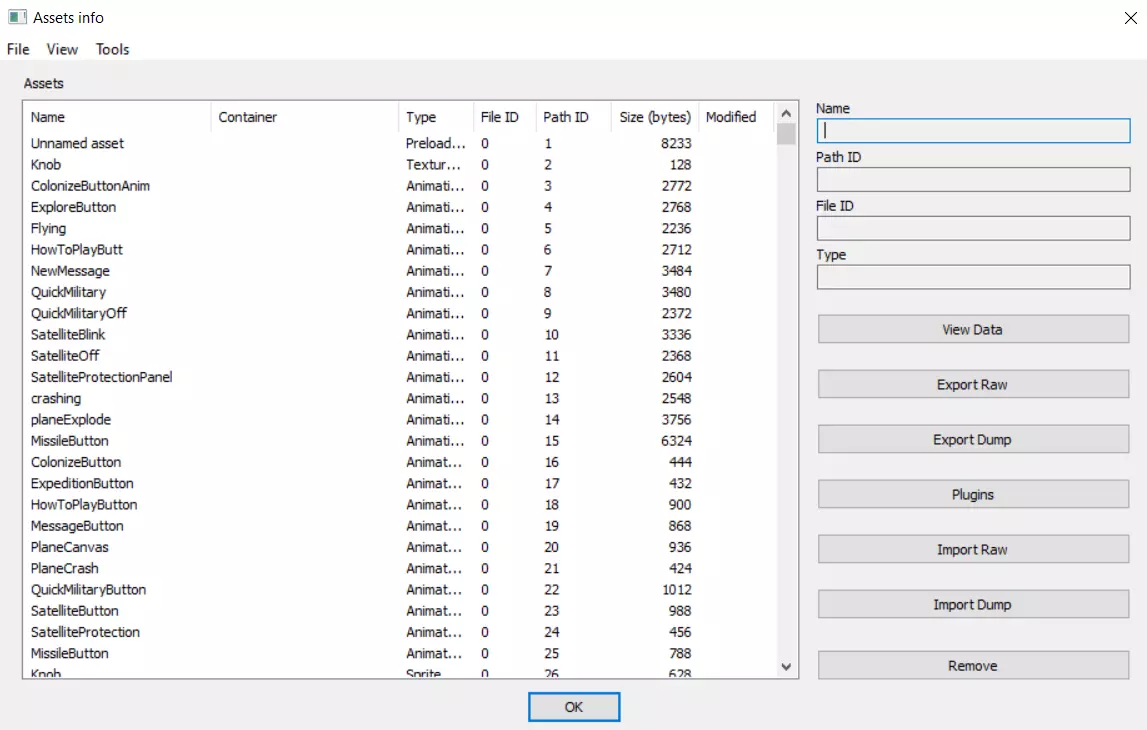Click the Path ID text field

pos(972,180)
